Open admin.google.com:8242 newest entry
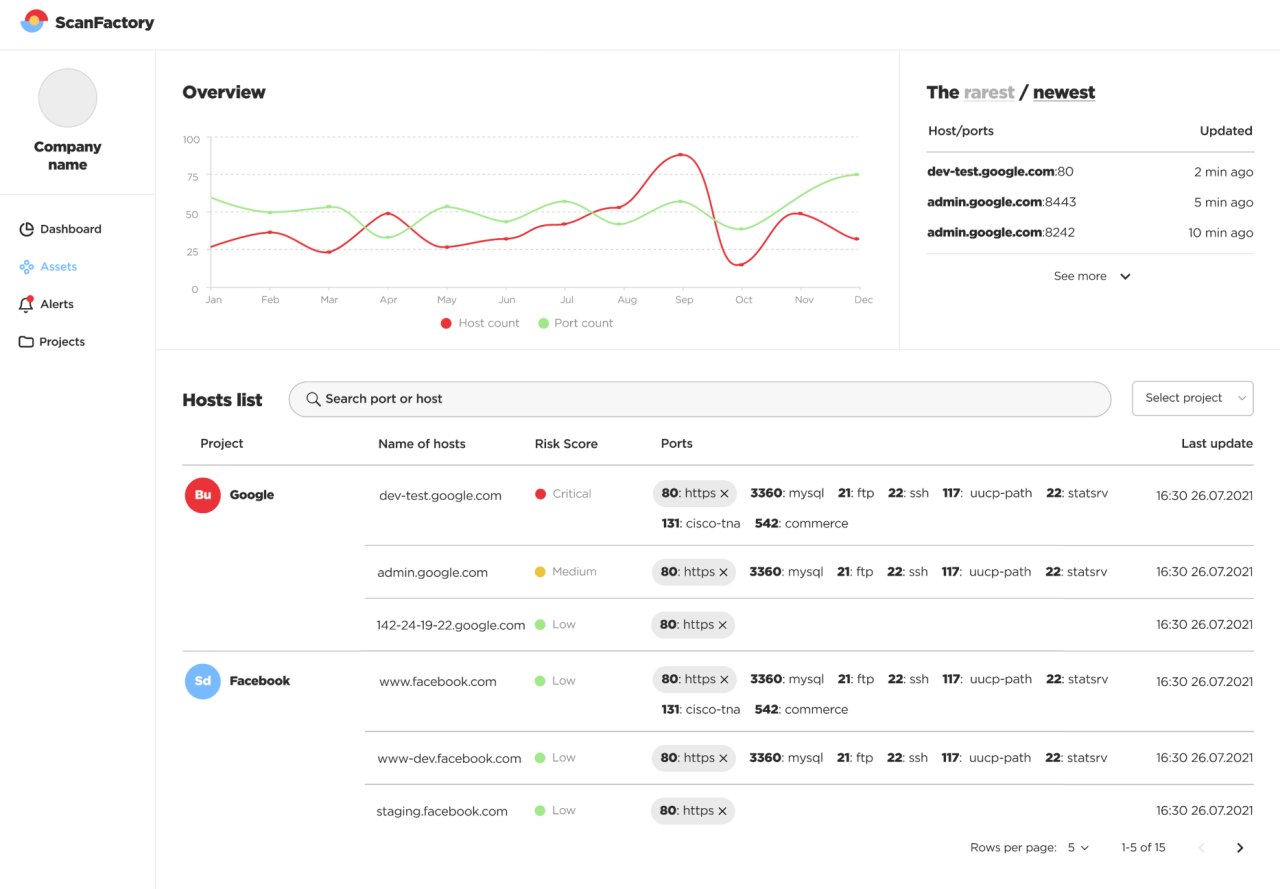Image resolution: width=1280 pixels, height=889 pixels. click(x=1001, y=232)
